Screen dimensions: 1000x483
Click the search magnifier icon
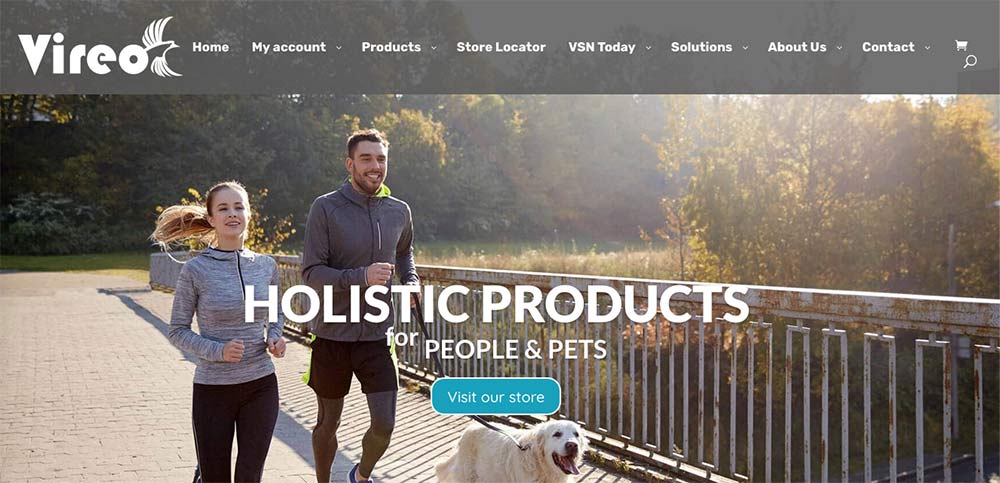tap(969, 62)
